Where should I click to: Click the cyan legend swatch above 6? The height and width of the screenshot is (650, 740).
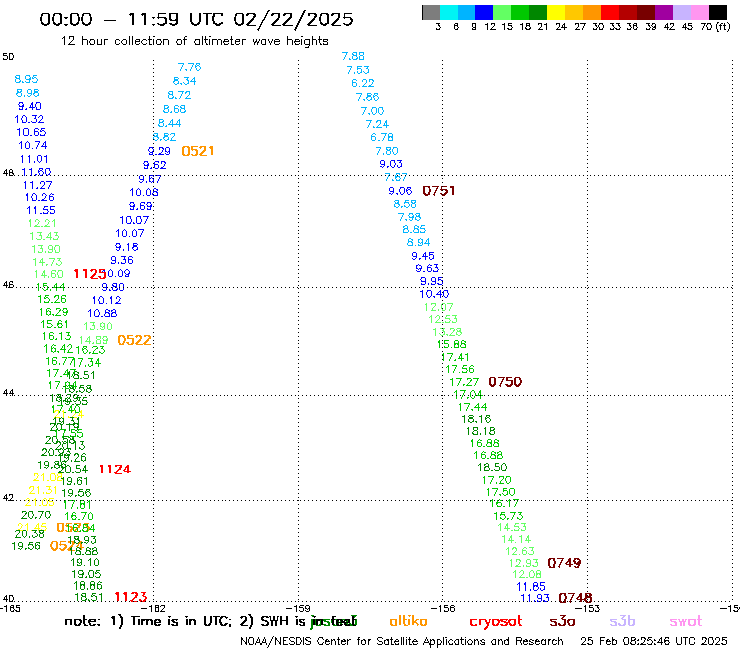point(449,12)
